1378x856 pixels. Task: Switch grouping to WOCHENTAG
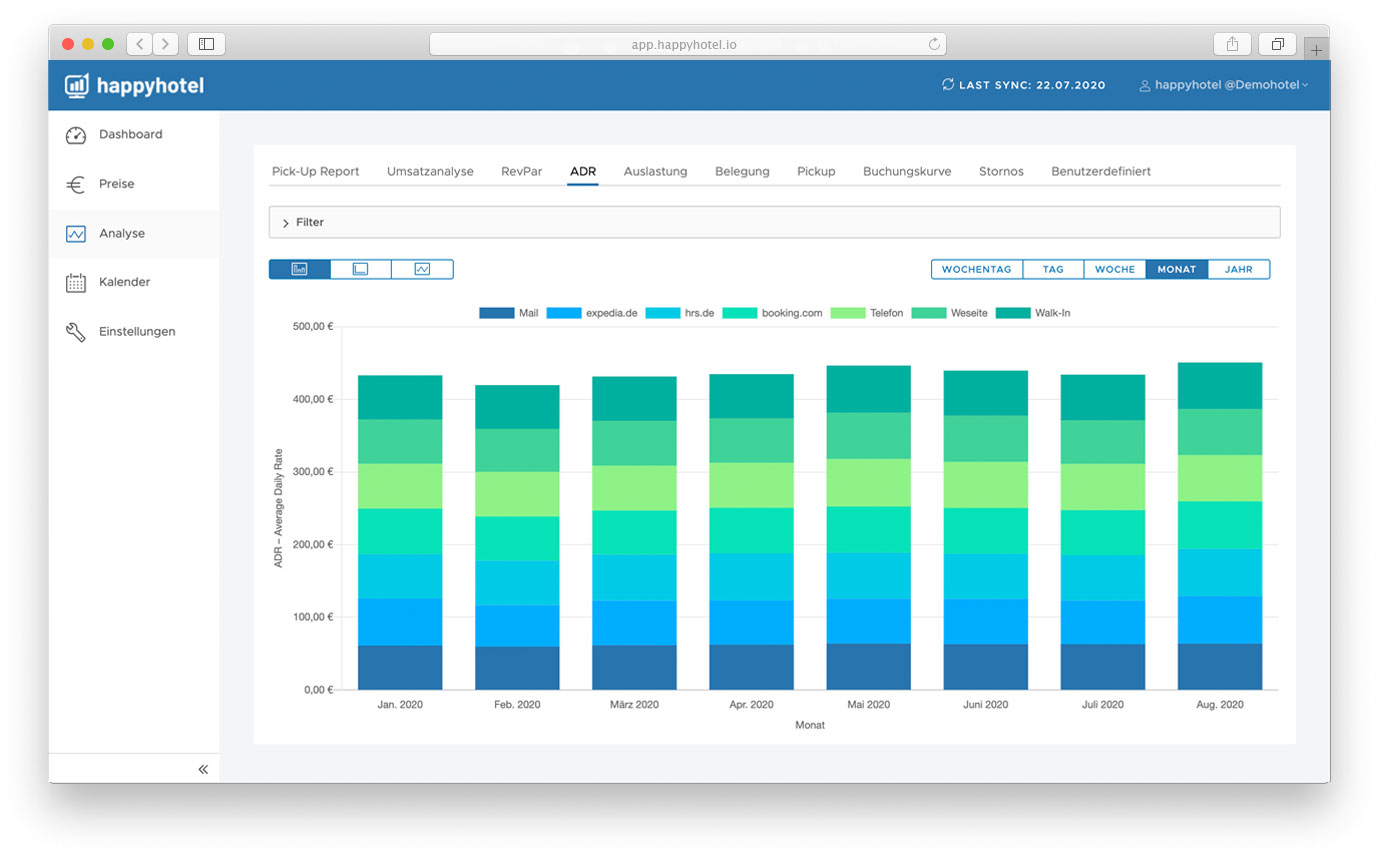click(977, 269)
